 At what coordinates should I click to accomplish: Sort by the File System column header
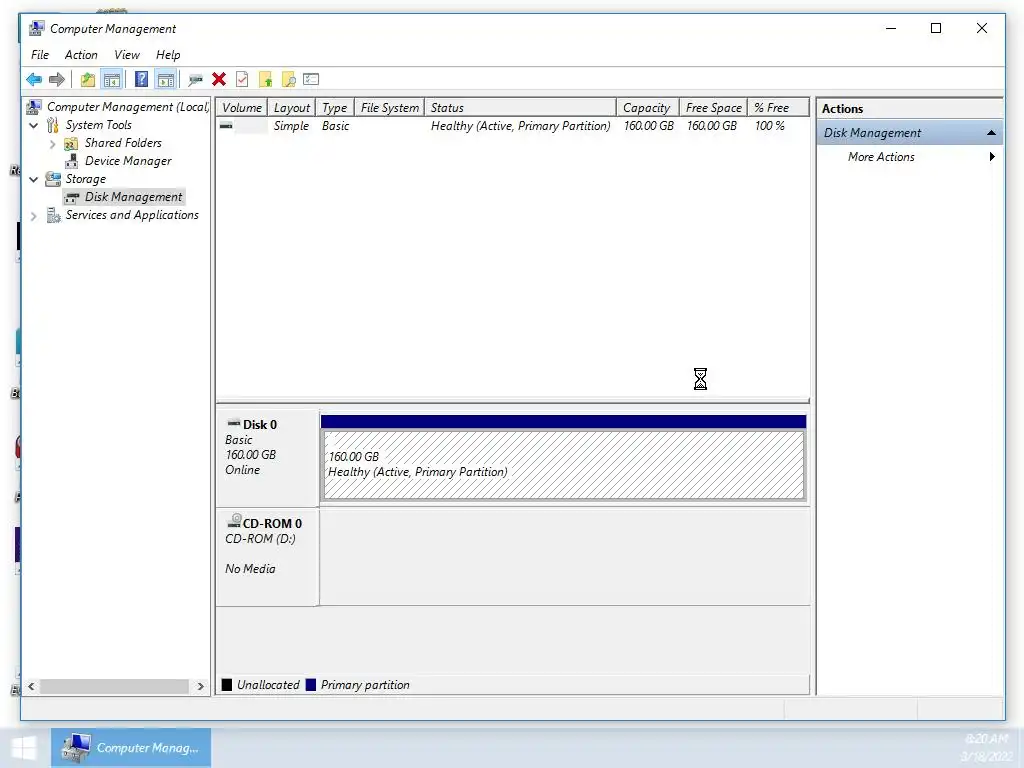coord(390,108)
